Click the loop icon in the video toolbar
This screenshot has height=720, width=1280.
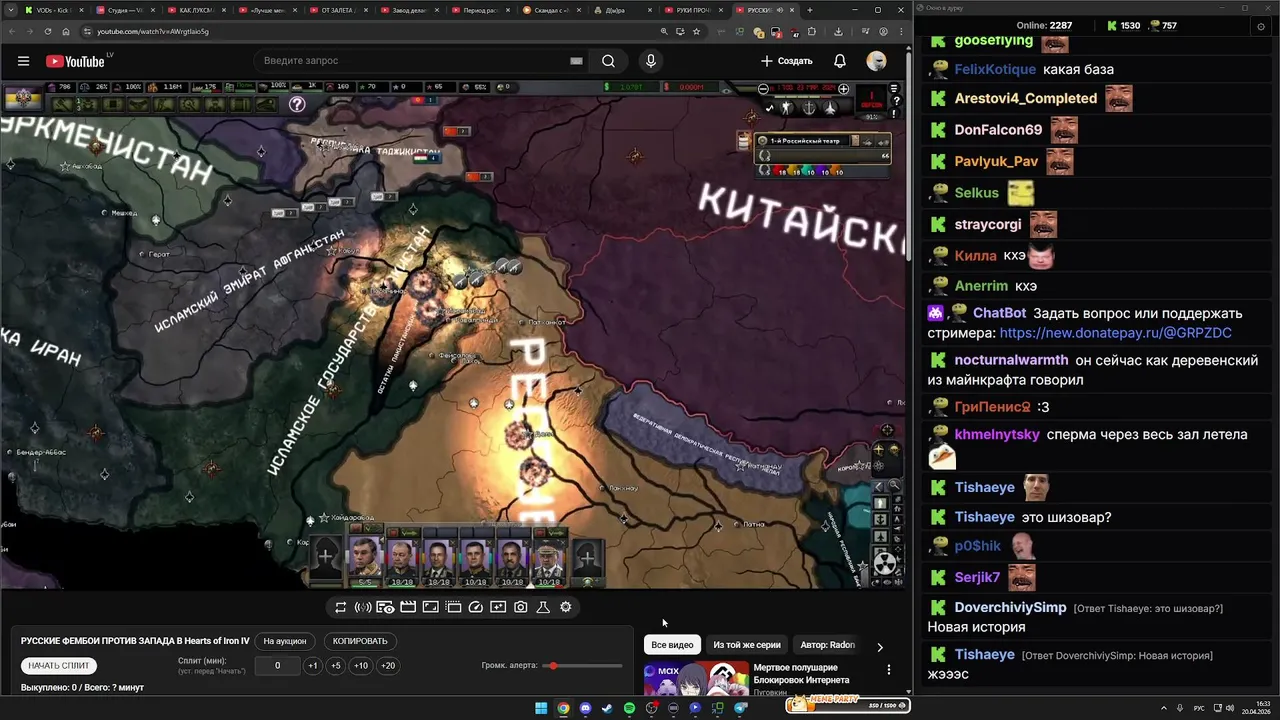coord(340,607)
